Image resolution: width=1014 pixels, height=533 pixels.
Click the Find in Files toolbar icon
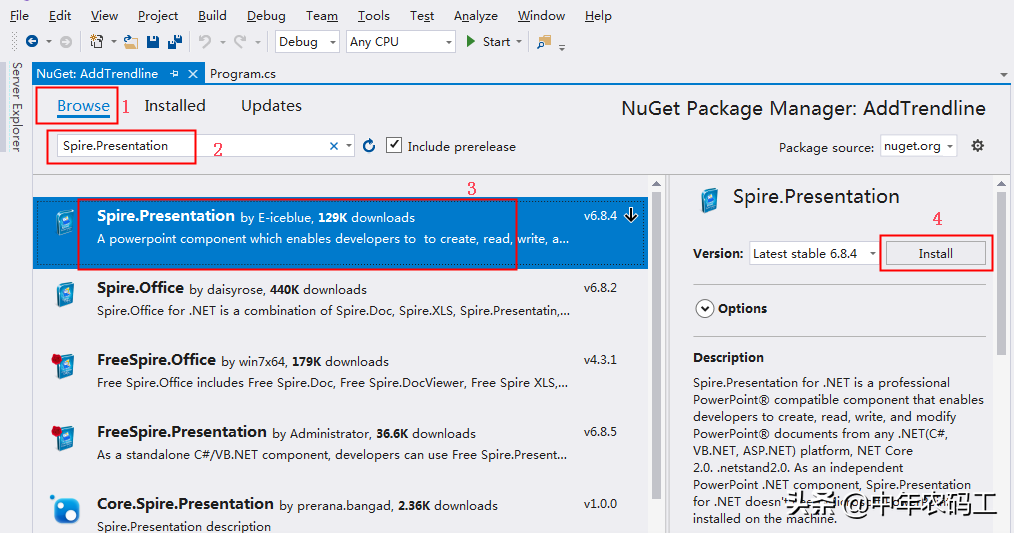[x=545, y=42]
